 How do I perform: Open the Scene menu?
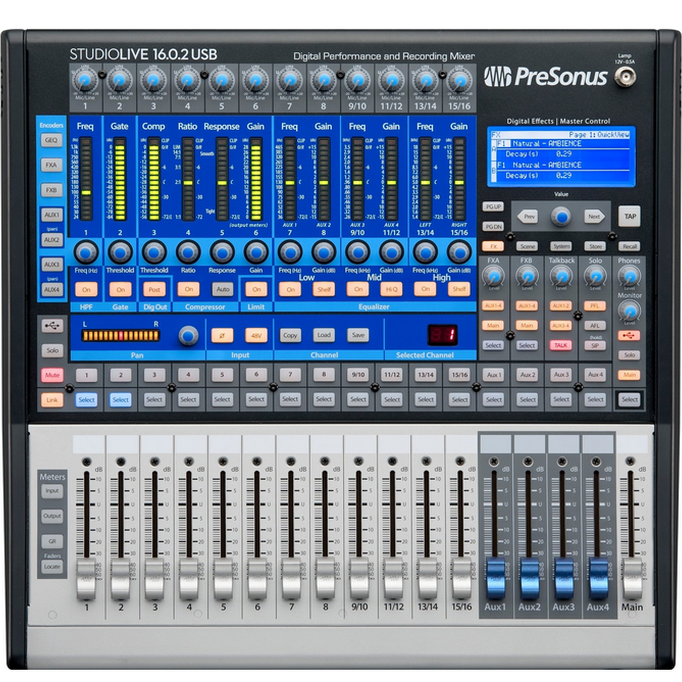(x=527, y=247)
